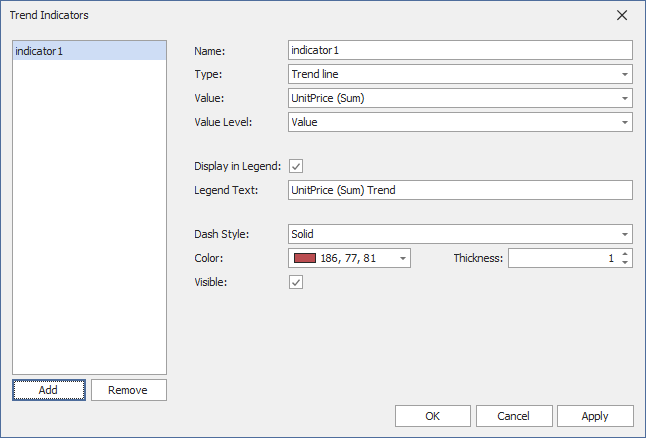
Task: Click the red color swatch
Action: coord(304,258)
